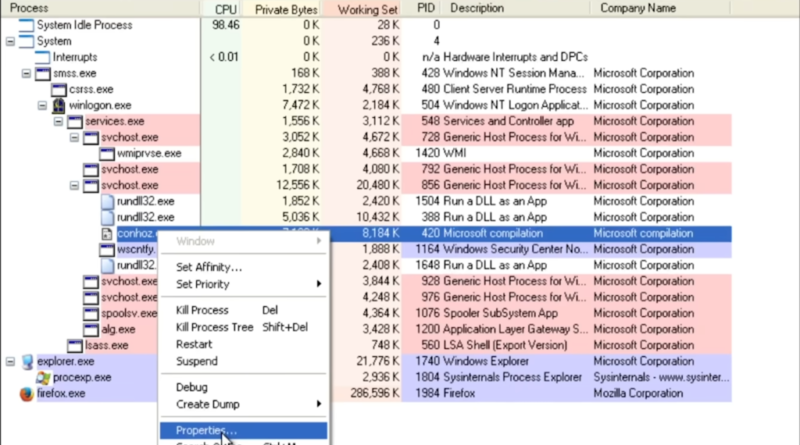Image resolution: width=800 pixels, height=445 pixels.
Task: Collapse the winlogon.exe subtree
Action: tap(42, 105)
